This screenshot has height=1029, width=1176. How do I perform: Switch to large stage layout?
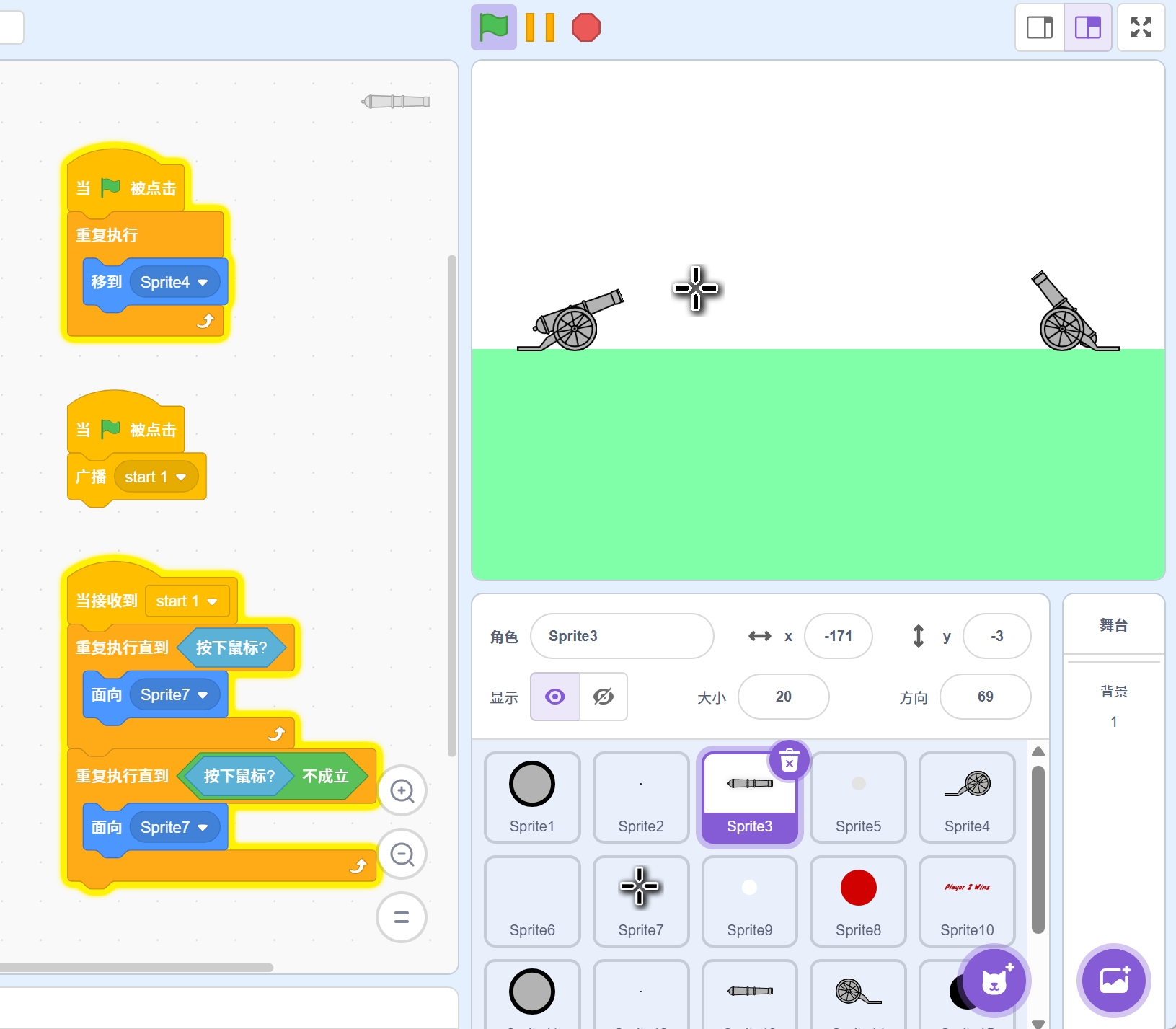tap(1087, 28)
